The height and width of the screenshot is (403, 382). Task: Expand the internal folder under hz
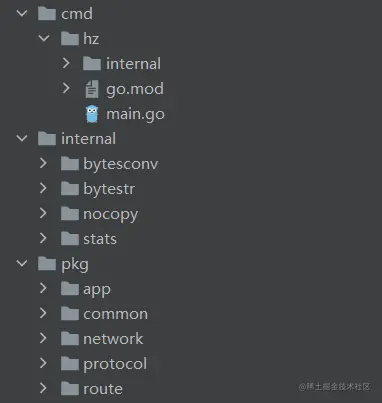point(66,63)
